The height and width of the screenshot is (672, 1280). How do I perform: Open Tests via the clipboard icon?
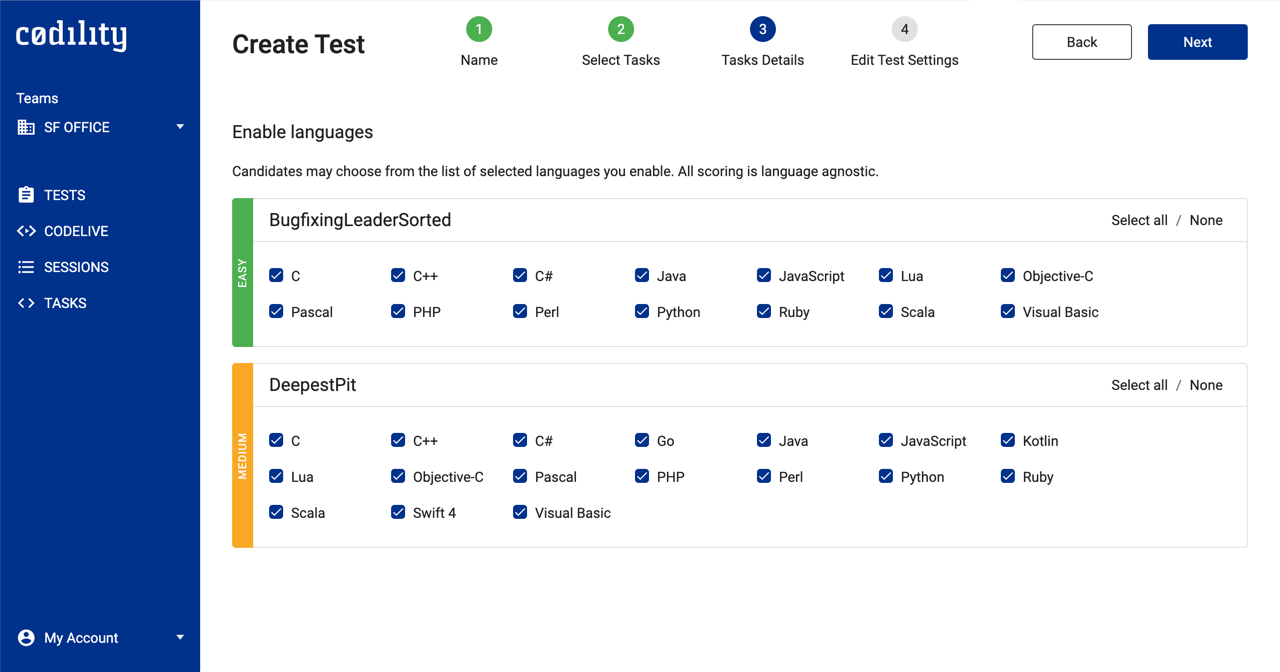(26, 195)
